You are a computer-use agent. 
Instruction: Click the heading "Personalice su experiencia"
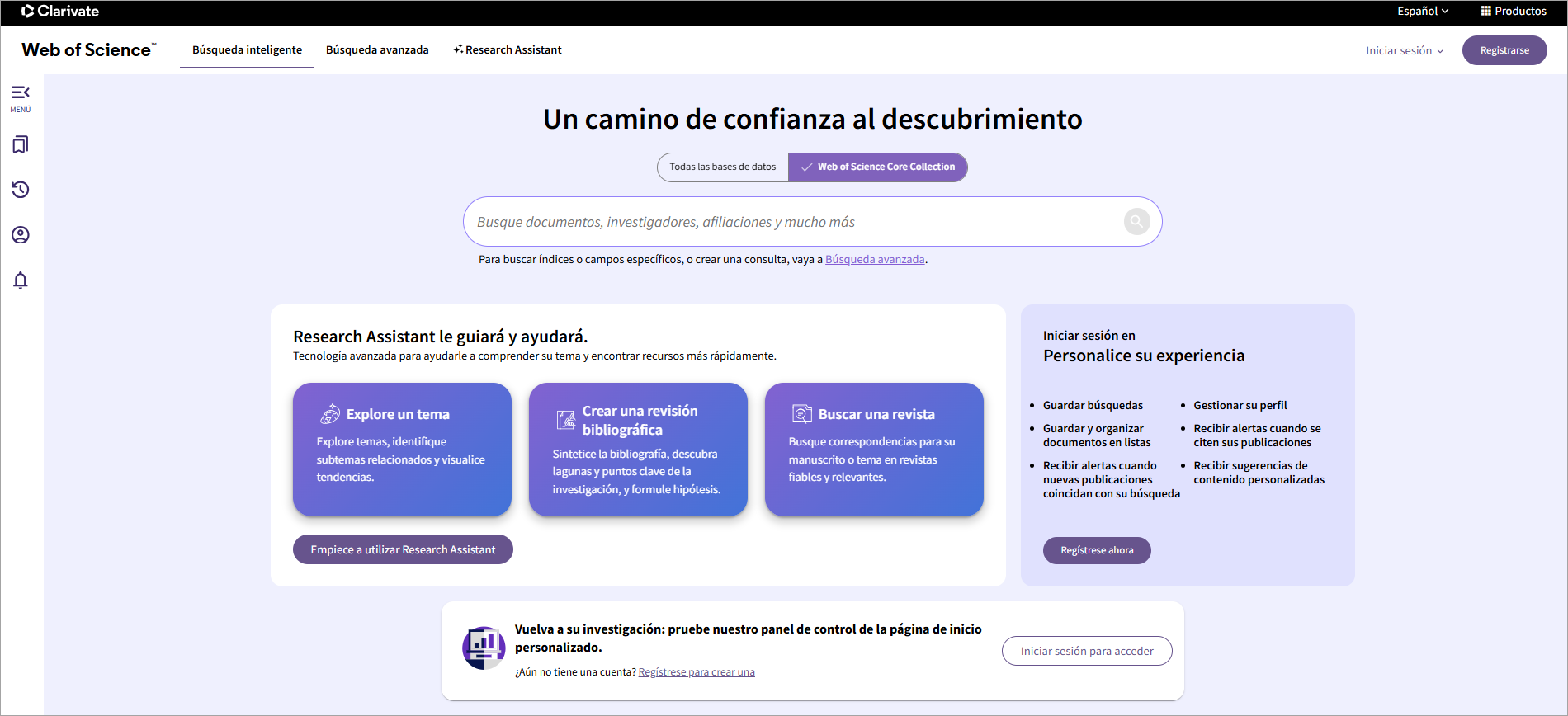click(x=1144, y=356)
